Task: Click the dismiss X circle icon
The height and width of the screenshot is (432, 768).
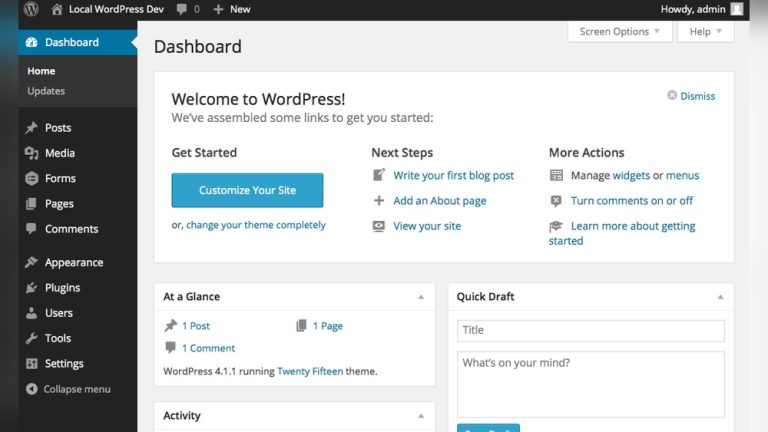Action: pos(672,95)
